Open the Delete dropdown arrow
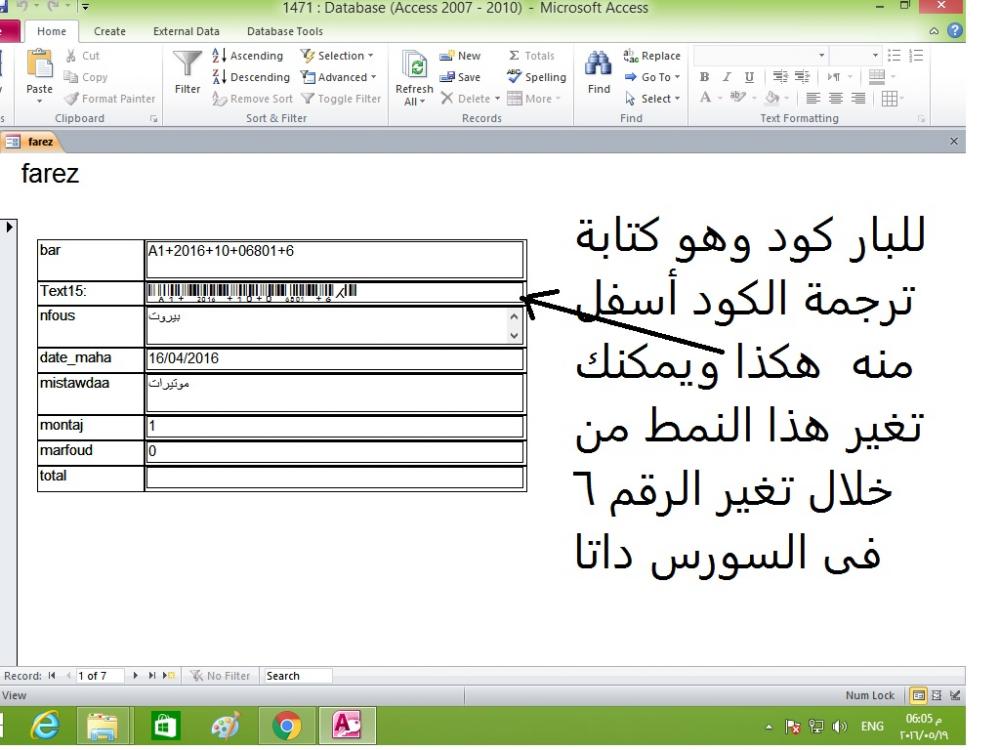This screenshot has height=750, width=1000. [497, 99]
